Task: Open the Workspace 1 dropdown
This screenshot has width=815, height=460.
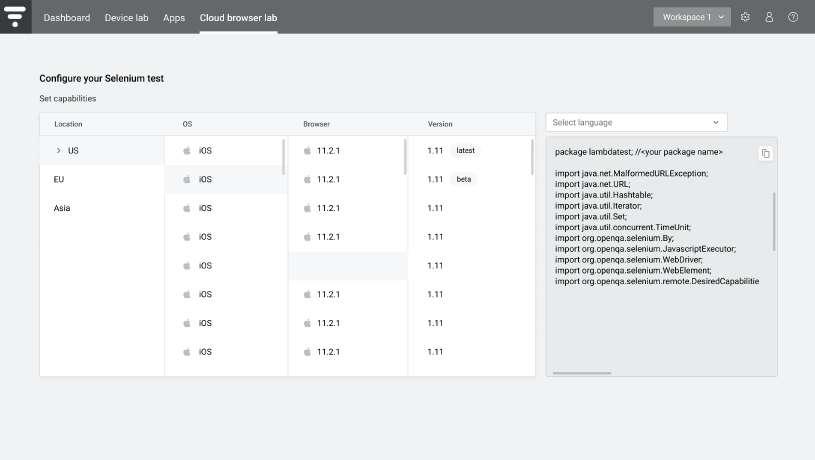Action: (x=692, y=17)
